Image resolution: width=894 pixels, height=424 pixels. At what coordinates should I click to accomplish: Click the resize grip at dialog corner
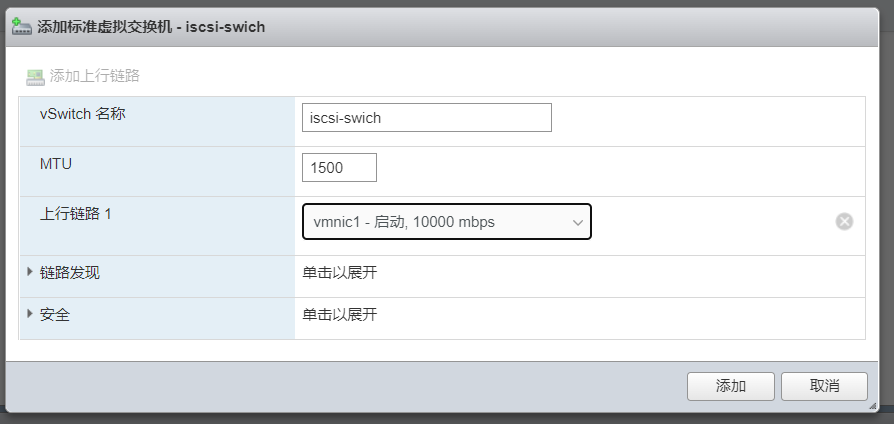pos(873,406)
